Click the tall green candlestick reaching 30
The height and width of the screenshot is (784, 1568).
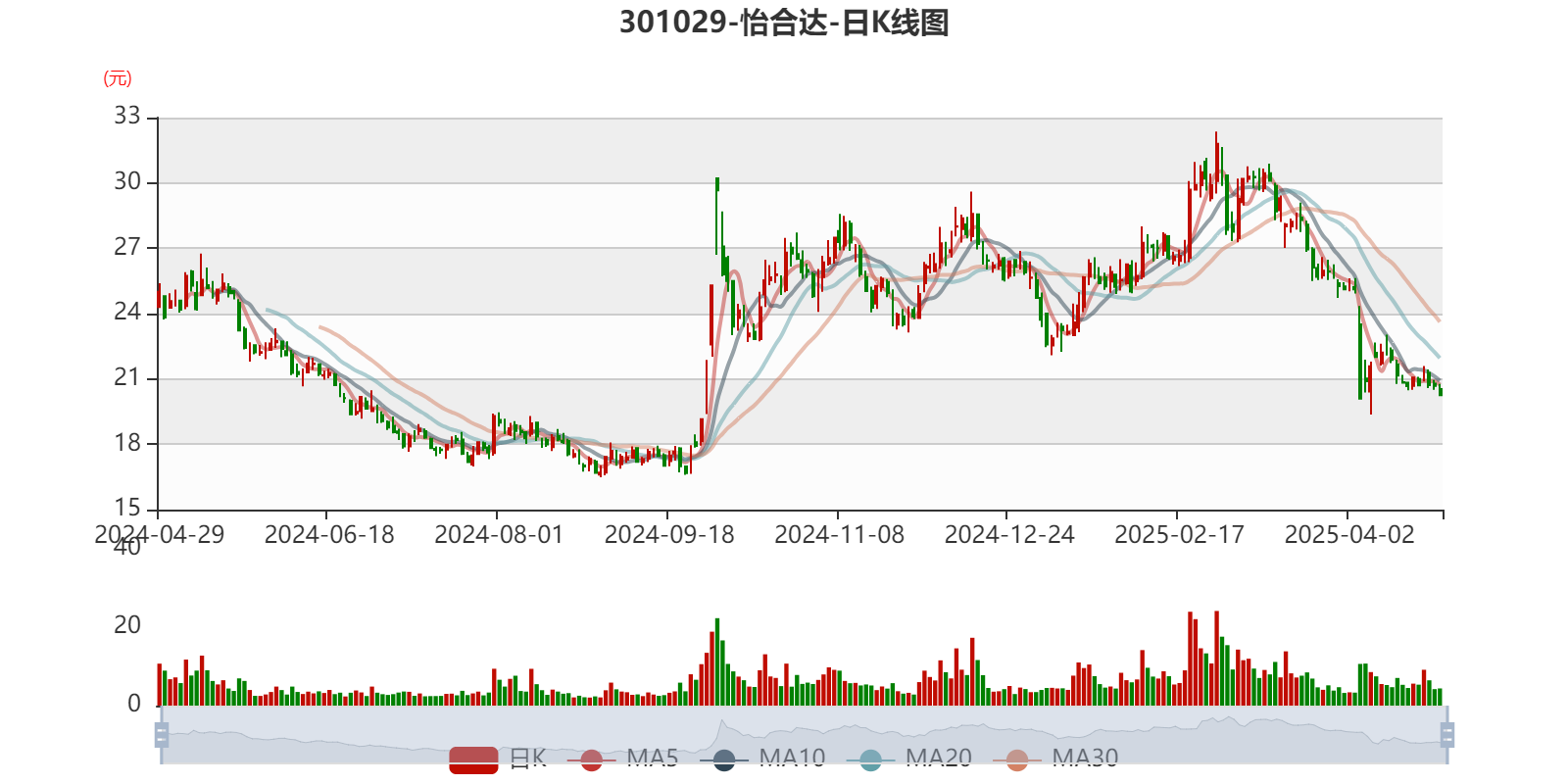tap(717, 216)
